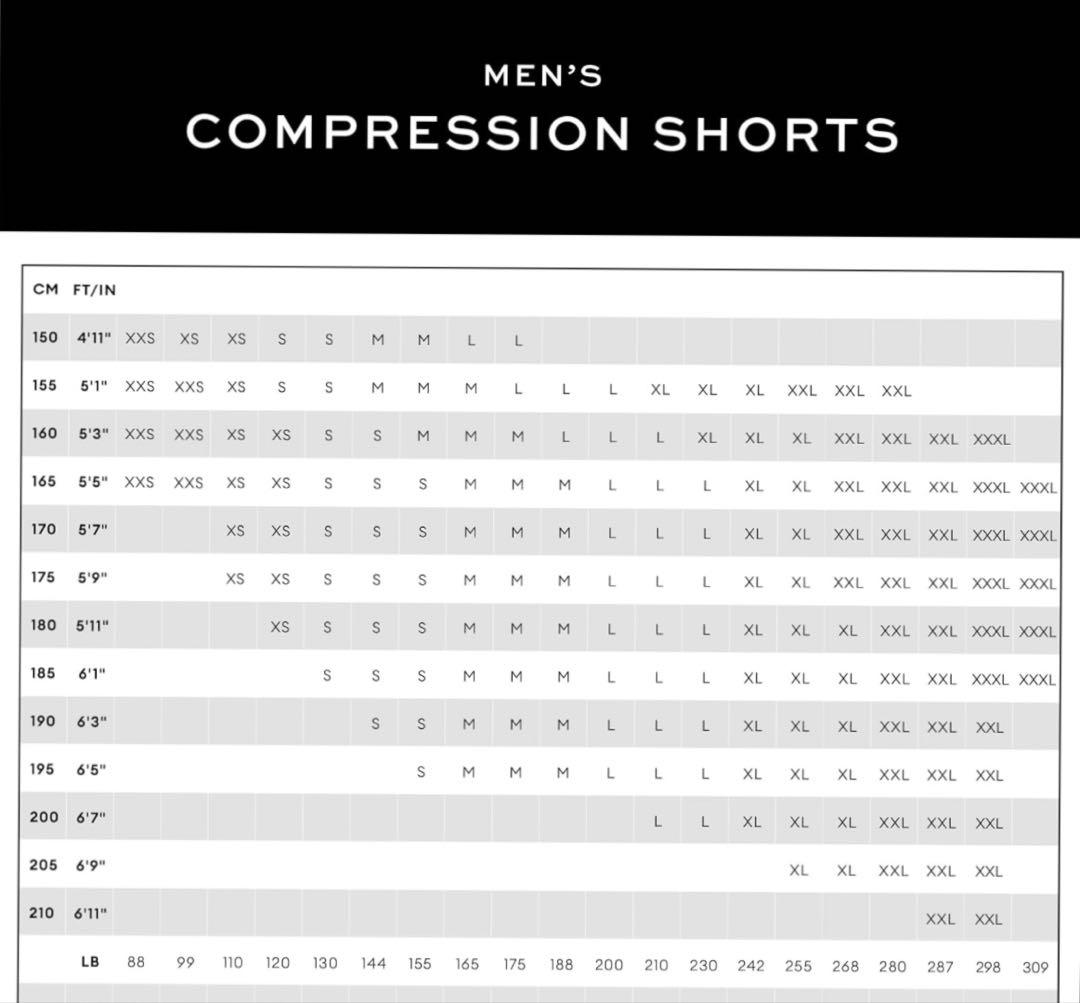Select the CM column header
The width and height of the screenshot is (1080, 1003).
tap(45, 289)
